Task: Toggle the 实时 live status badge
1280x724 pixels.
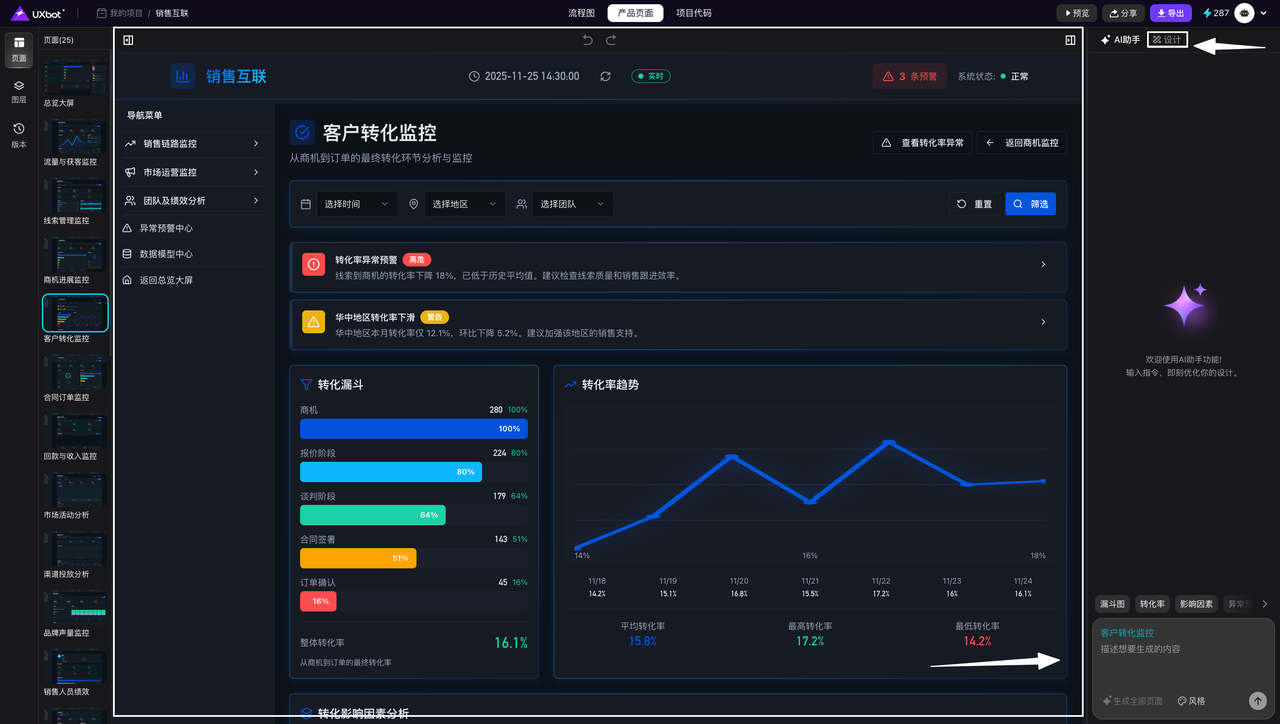Action: coord(650,76)
